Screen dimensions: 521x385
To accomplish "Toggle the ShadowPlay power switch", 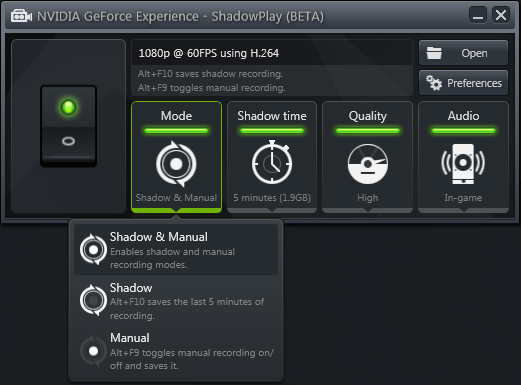I will tap(68, 126).
